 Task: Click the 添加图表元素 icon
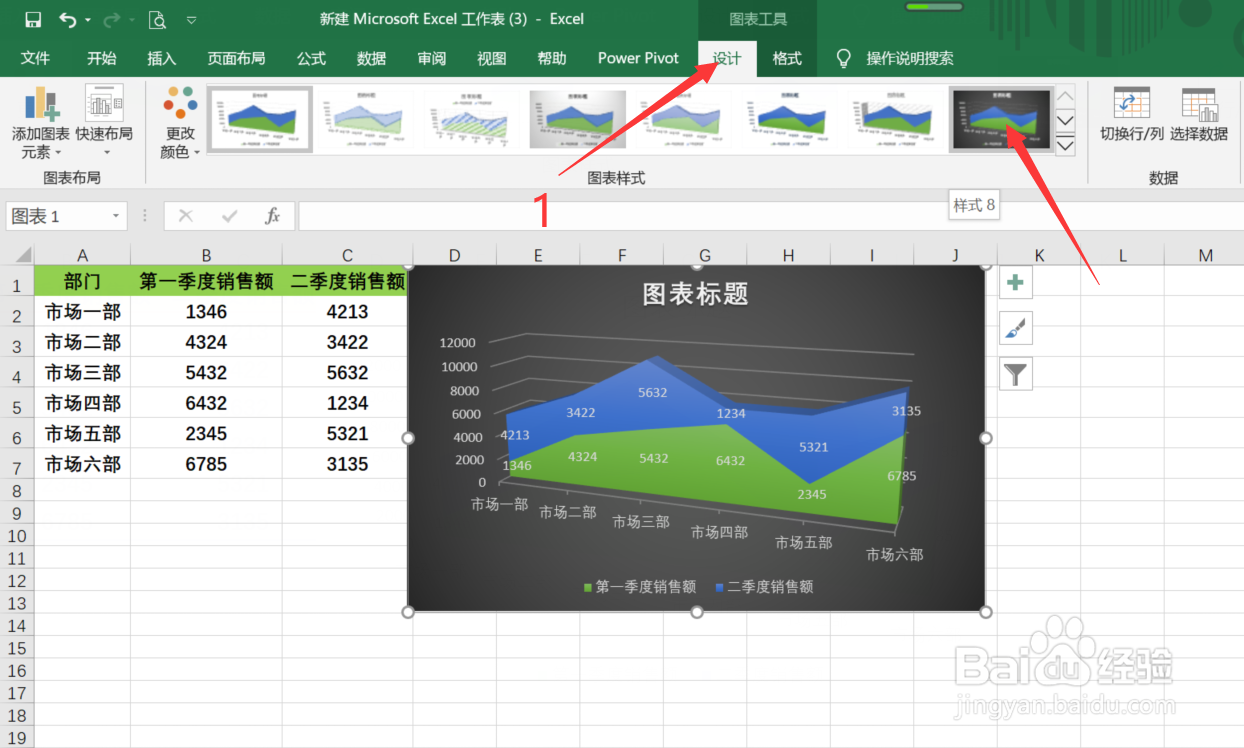(38, 105)
